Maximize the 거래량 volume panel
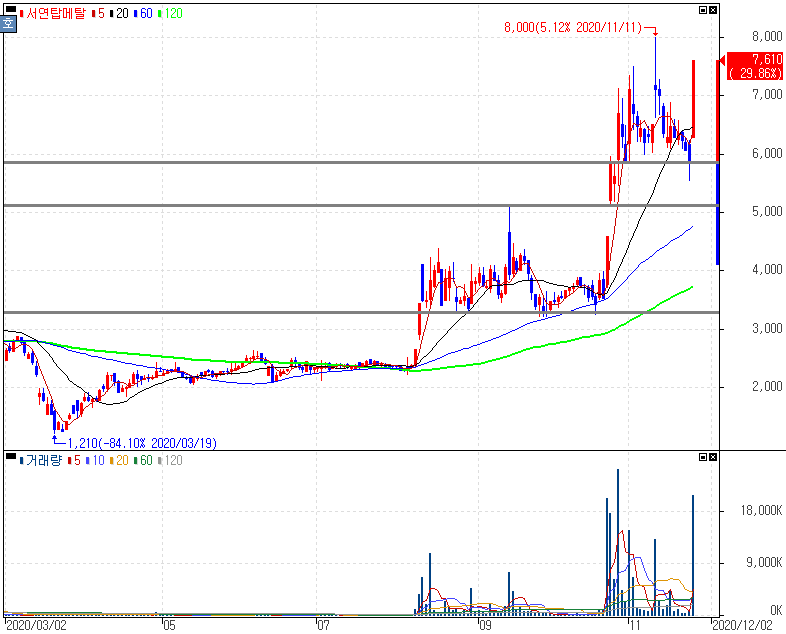Screen dimensions: 786x634 703,457
